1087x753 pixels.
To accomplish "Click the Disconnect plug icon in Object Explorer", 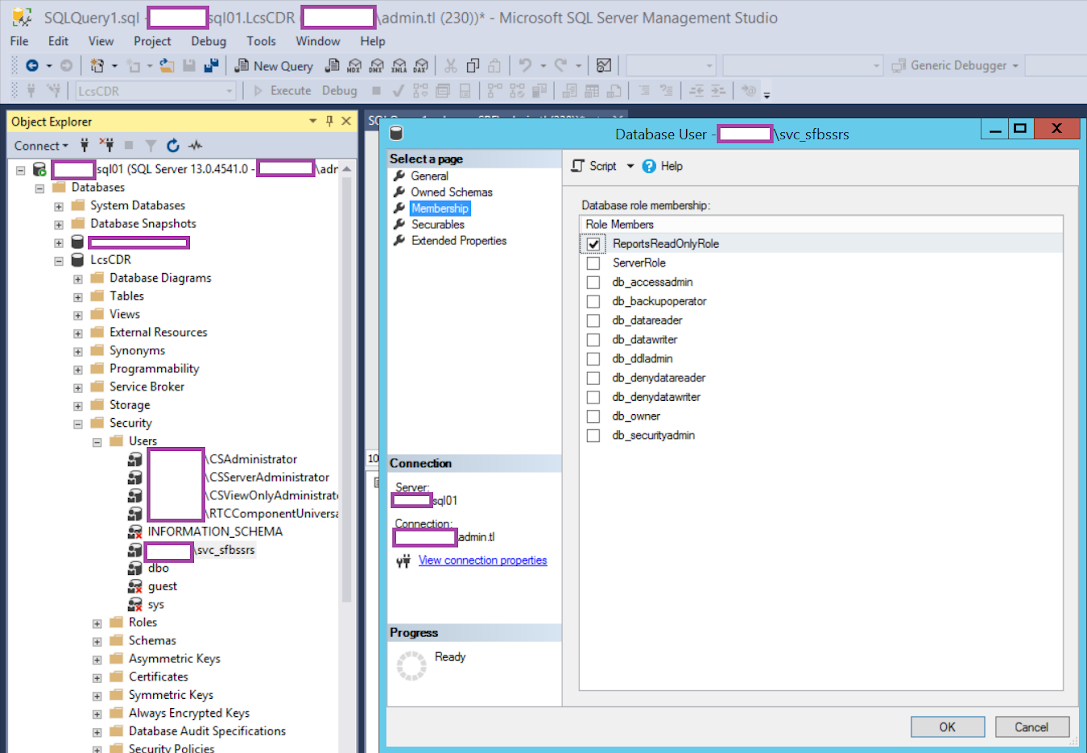I will click(107, 145).
